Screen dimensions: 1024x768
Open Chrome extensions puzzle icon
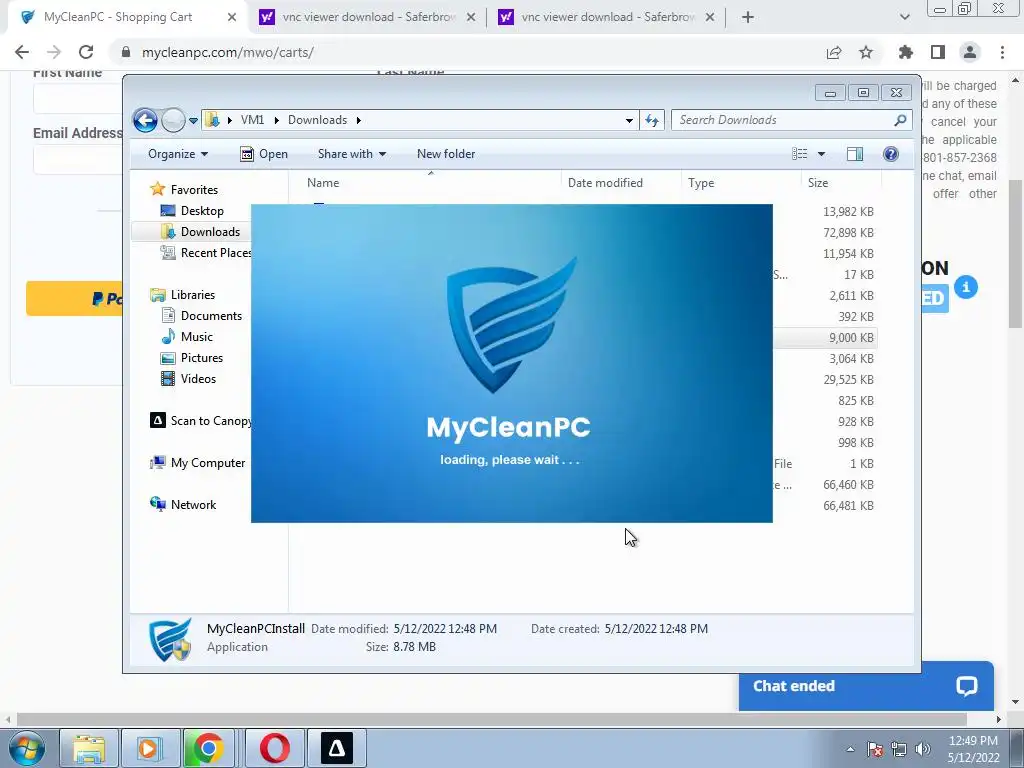[x=906, y=52]
